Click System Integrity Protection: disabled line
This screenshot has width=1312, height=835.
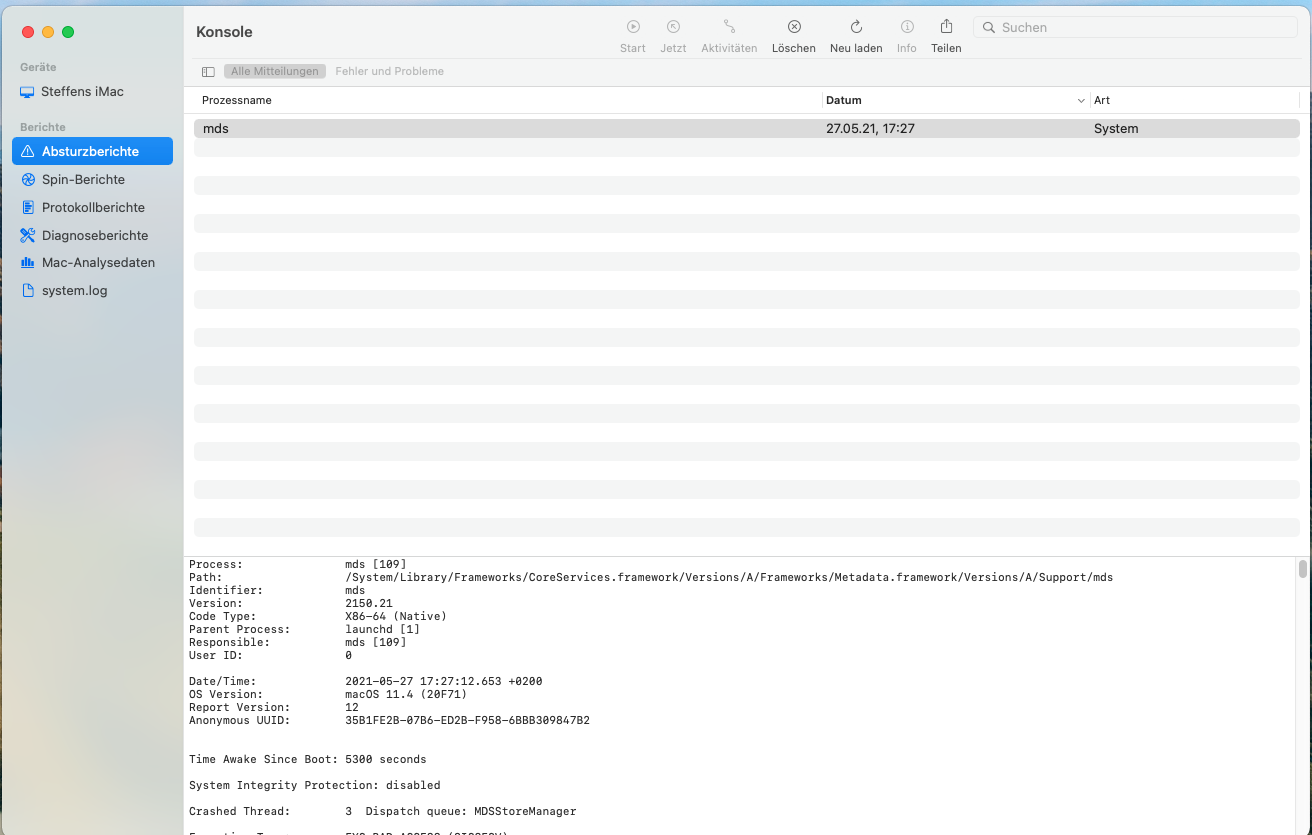pos(315,785)
